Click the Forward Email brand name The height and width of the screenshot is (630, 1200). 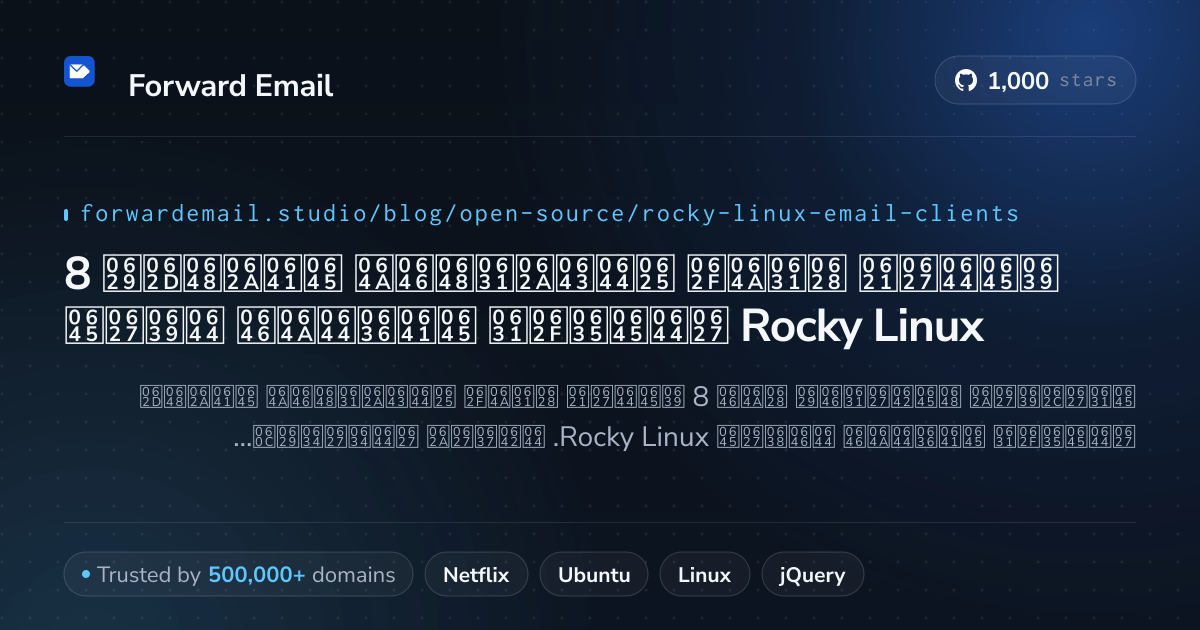(x=231, y=86)
